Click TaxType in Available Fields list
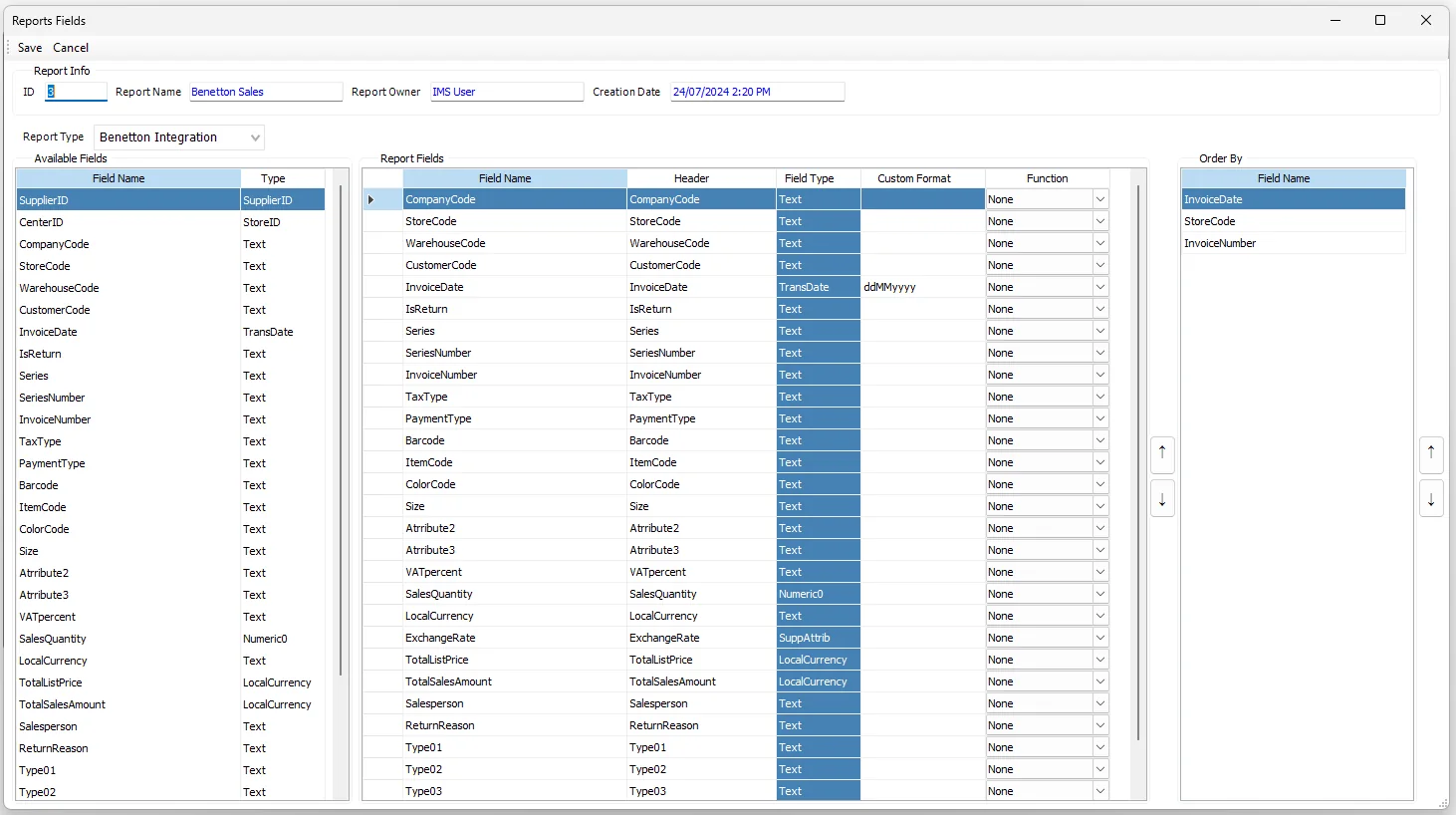The image size is (1456, 815). click(128, 441)
